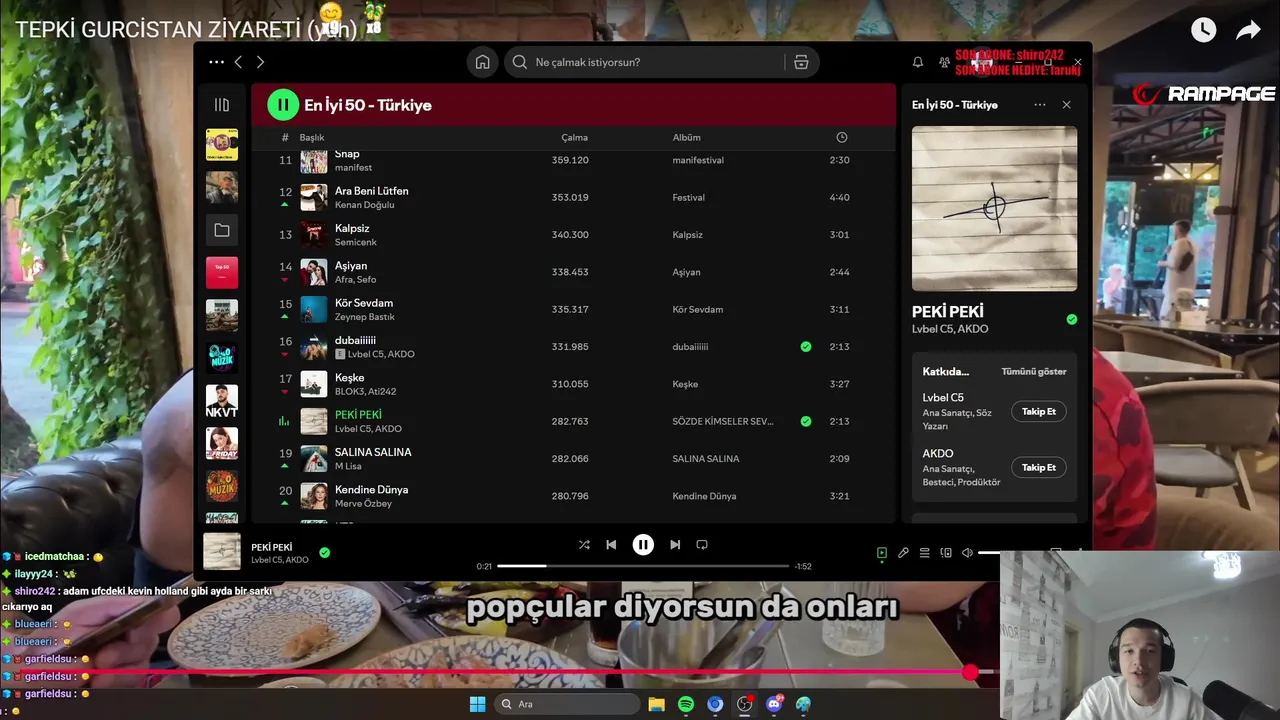
Task: Select the track 'SALINA SALINA'
Action: pyautogui.click(x=373, y=452)
